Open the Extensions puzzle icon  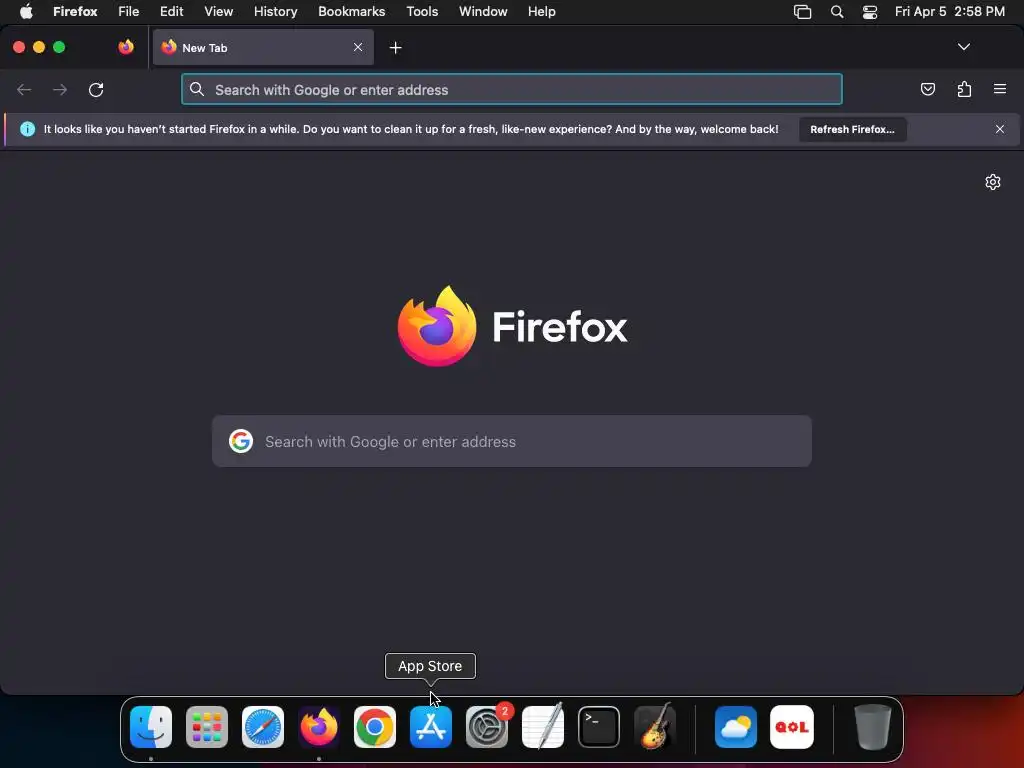[x=964, y=89]
